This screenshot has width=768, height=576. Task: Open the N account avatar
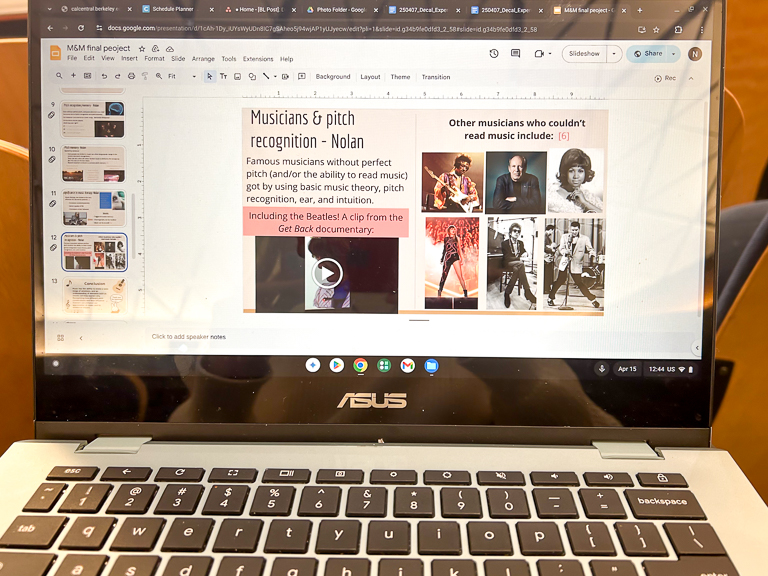[x=695, y=54]
